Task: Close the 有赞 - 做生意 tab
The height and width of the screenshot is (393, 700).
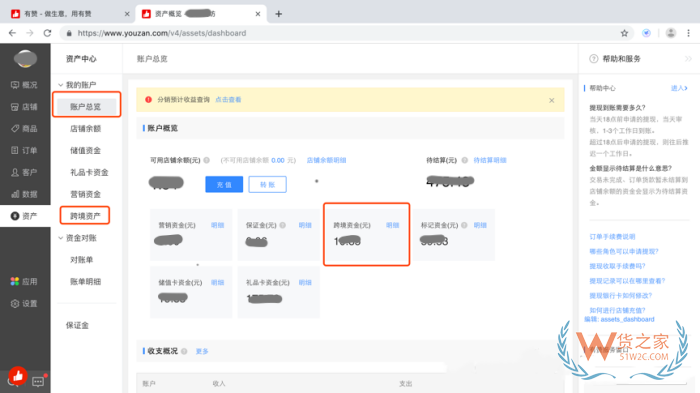Action: click(127, 14)
